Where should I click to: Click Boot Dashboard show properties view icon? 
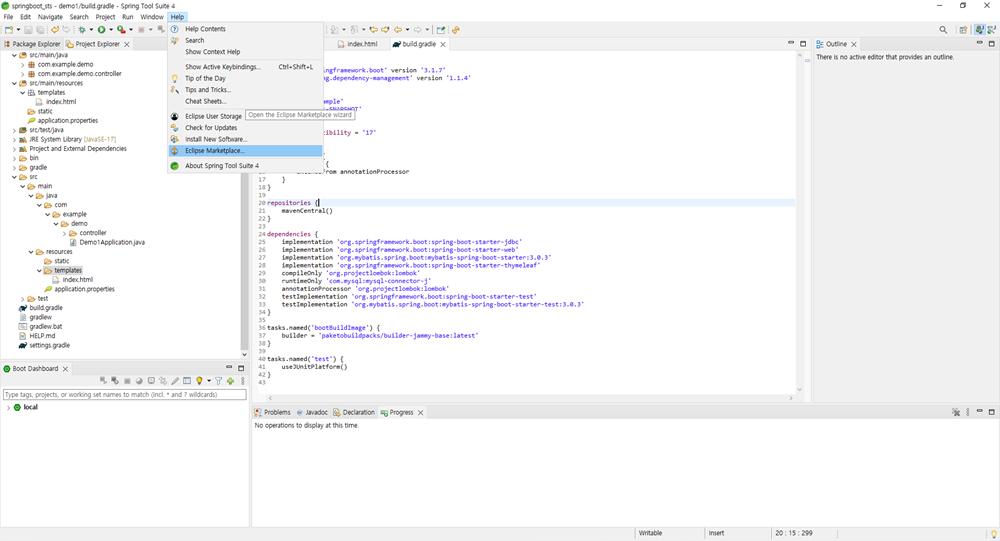coord(187,381)
